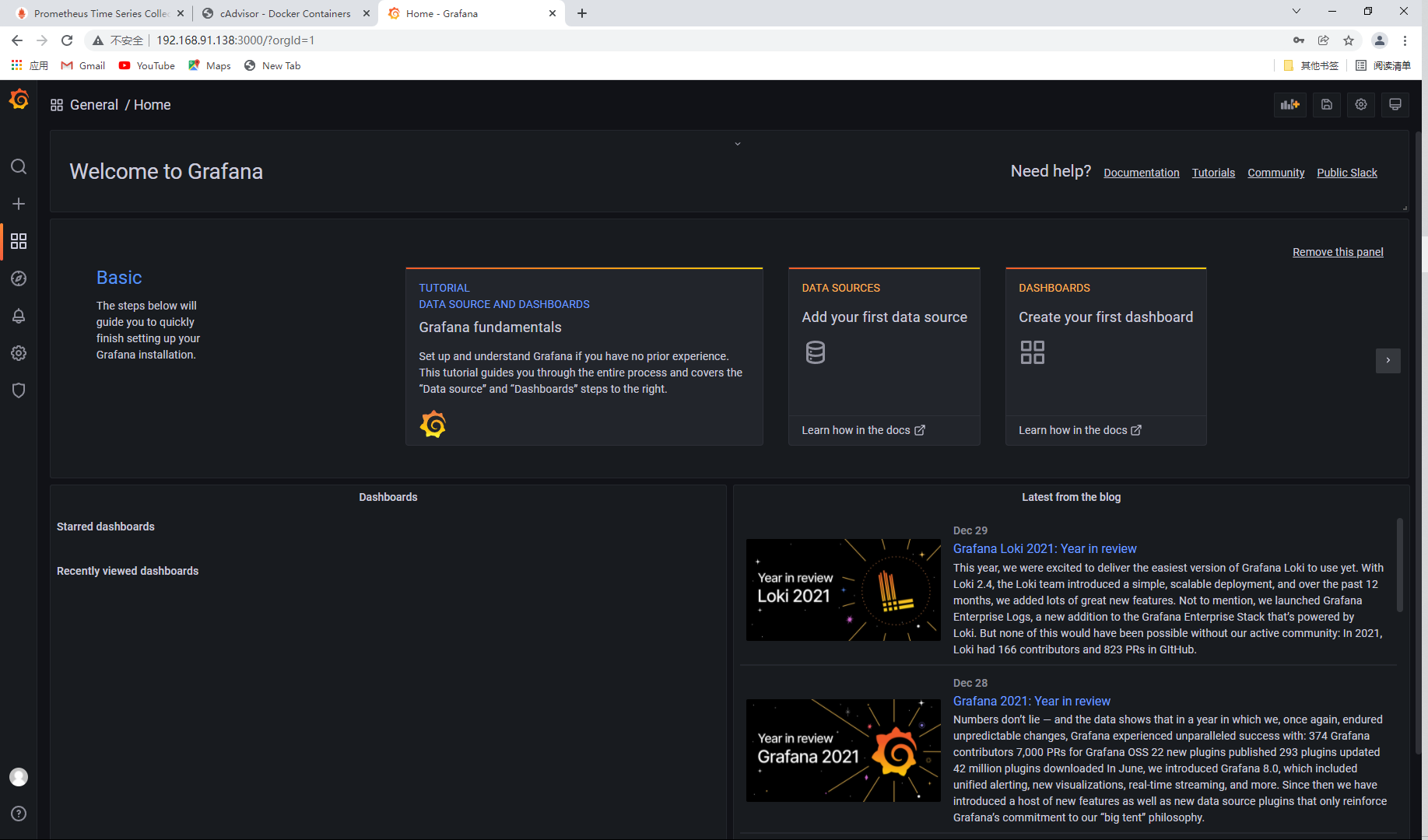This screenshot has width=1428, height=840.
Task: Click the Starred dashboards heading
Action: point(106,527)
